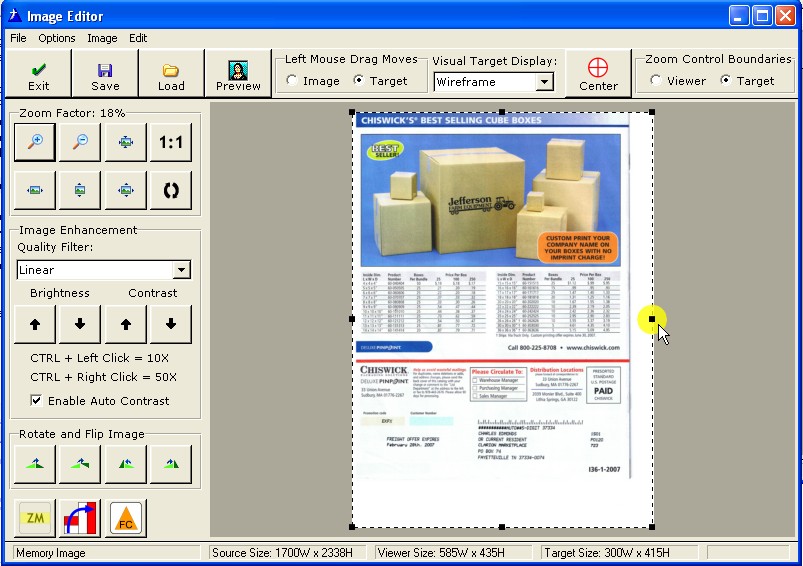
Task: Click the first Rotate and Flip Image button
Action: pos(35,464)
